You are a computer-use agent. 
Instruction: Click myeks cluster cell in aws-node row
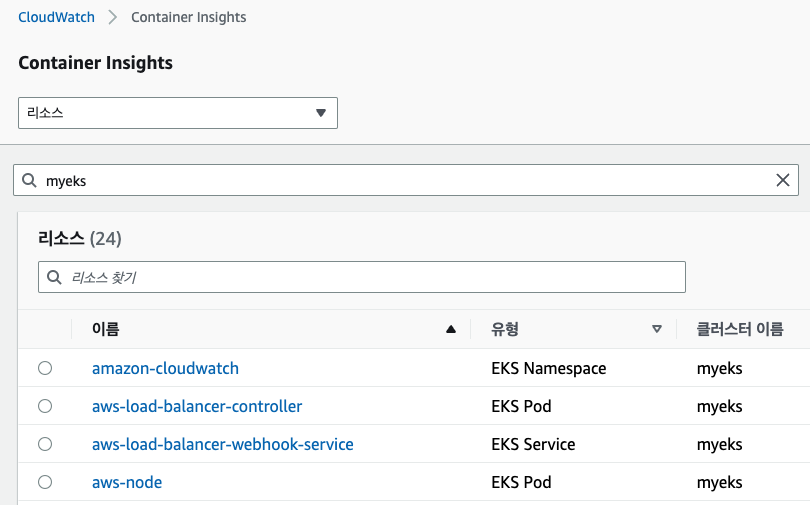click(x=720, y=483)
